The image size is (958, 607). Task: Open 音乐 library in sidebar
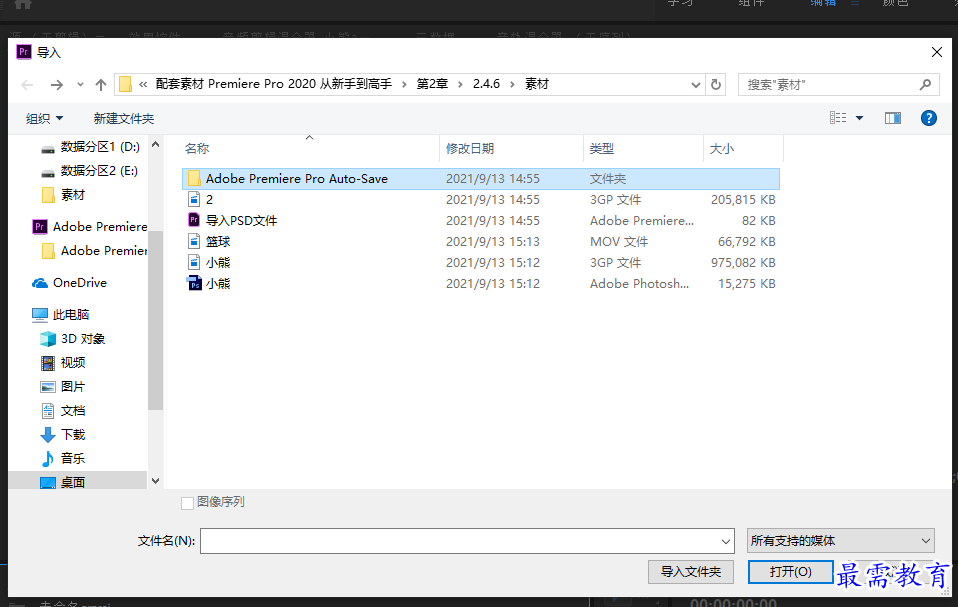(64, 459)
